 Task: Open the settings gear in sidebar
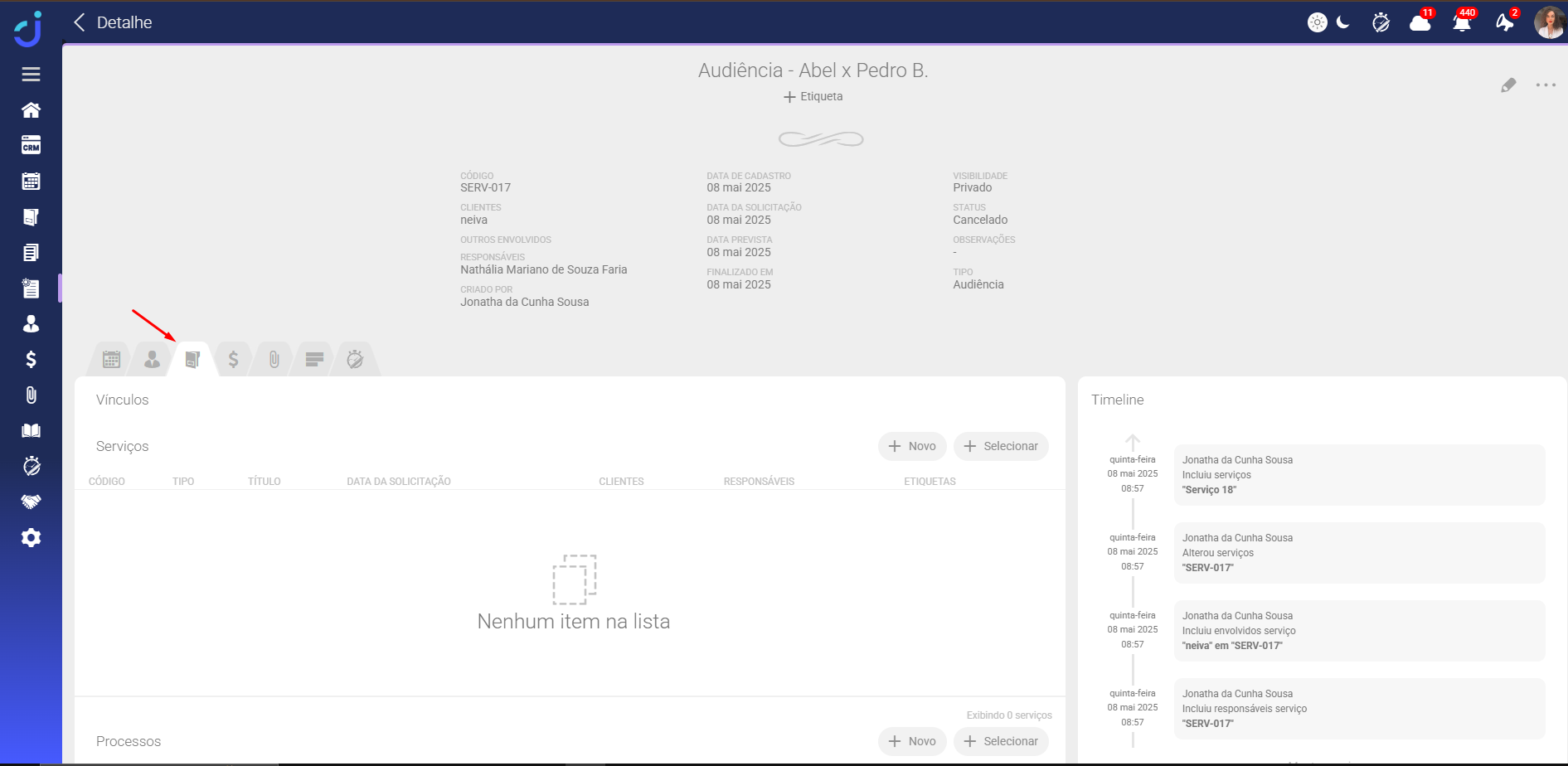coord(31,538)
